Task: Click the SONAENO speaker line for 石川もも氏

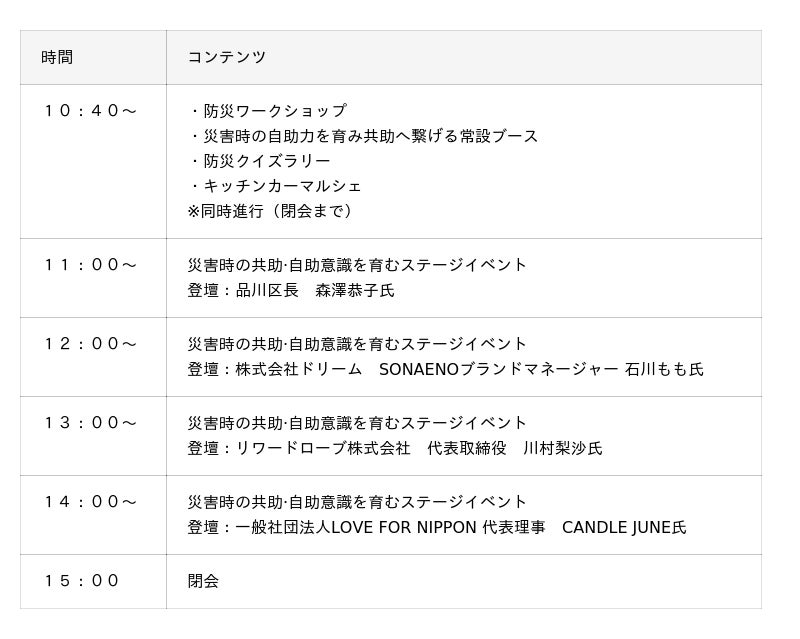Action: point(445,369)
